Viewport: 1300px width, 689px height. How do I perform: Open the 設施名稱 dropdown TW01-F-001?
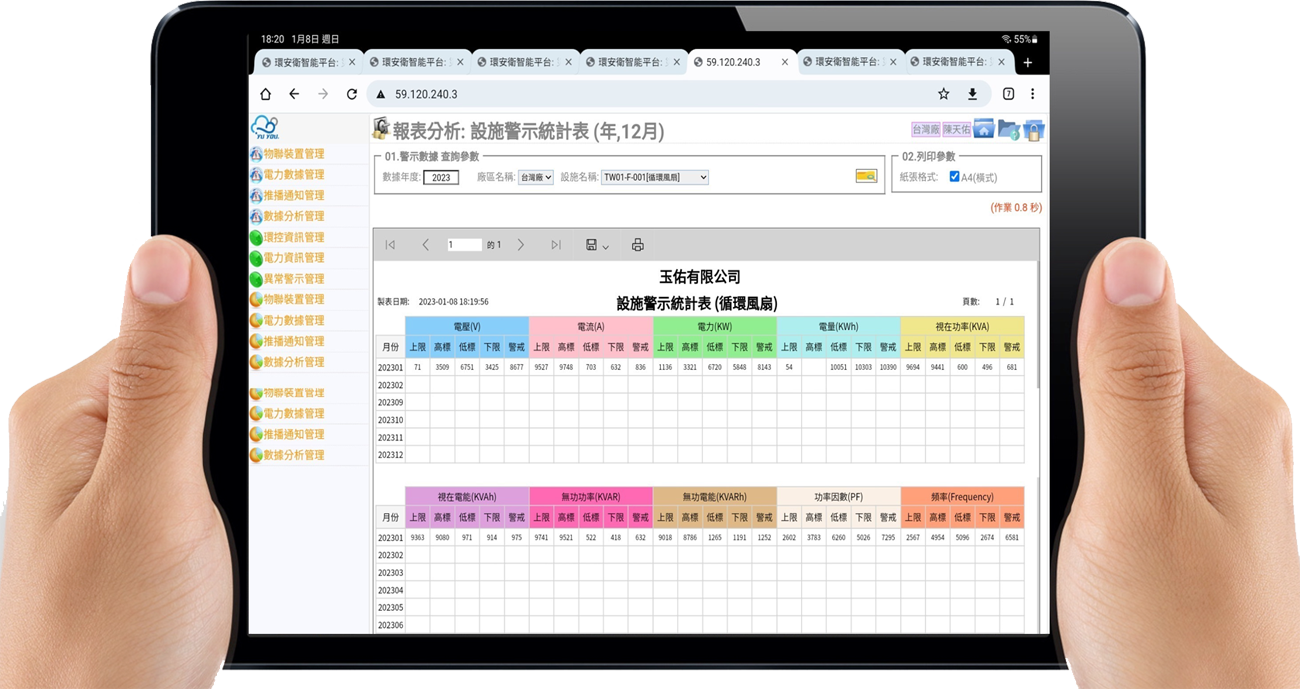click(x=655, y=177)
